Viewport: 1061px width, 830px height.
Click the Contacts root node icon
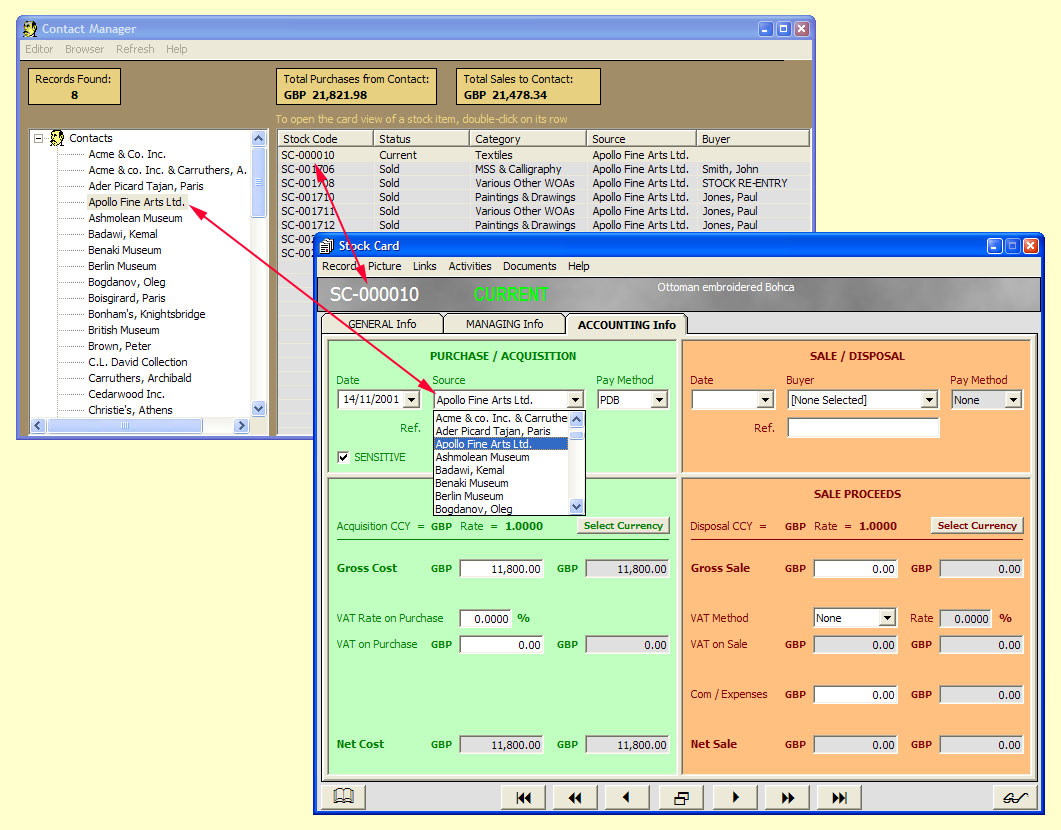tap(58, 138)
